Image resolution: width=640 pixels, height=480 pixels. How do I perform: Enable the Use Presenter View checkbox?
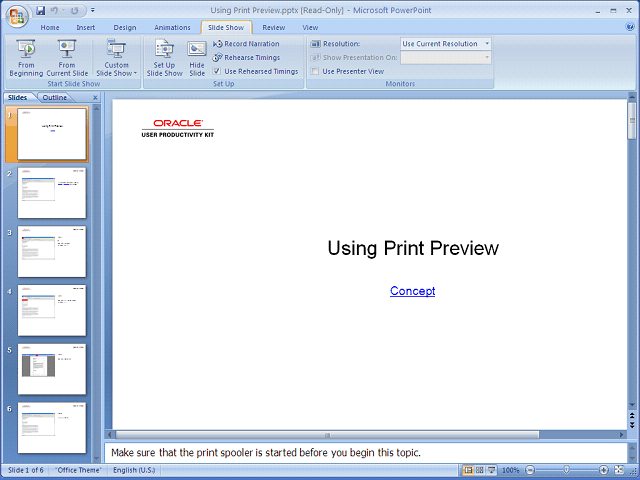tap(315, 71)
